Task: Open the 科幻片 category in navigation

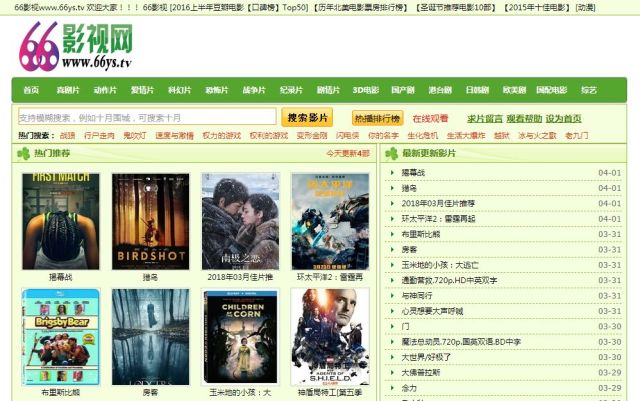Action: pyautogui.click(x=180, y=90)
